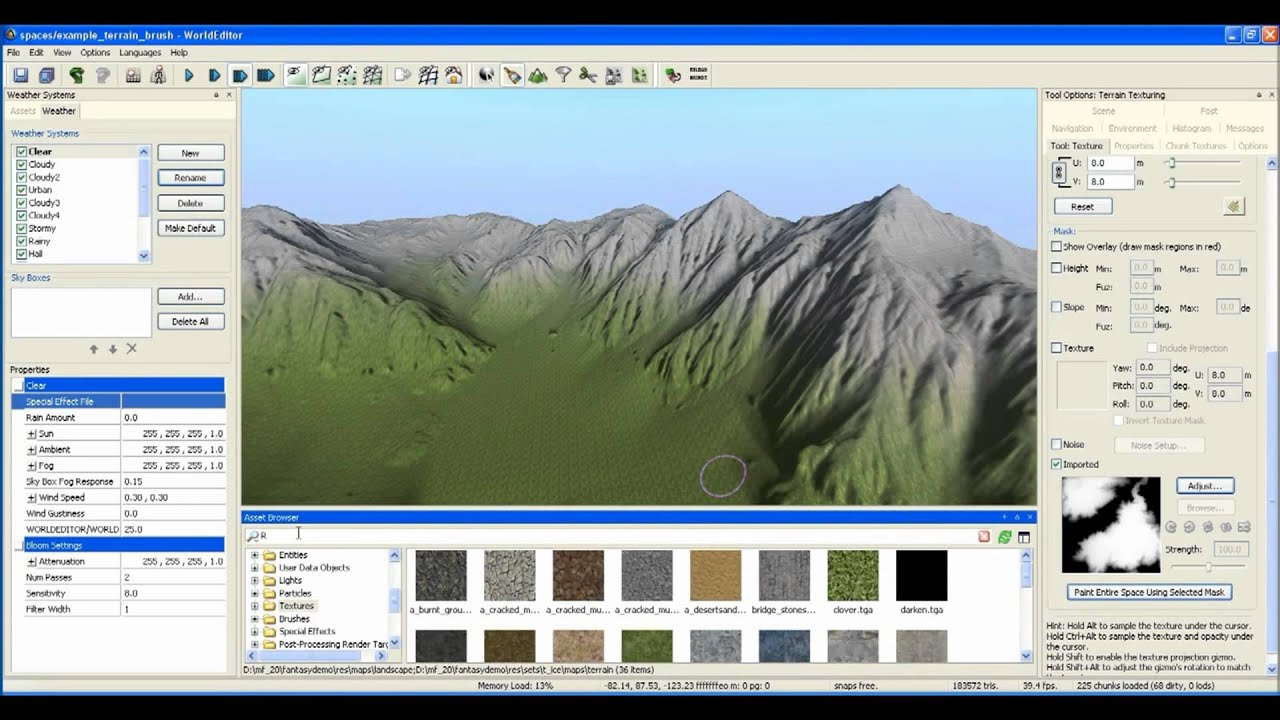Click the Sky Boxes move down arrow

(112, 349)
